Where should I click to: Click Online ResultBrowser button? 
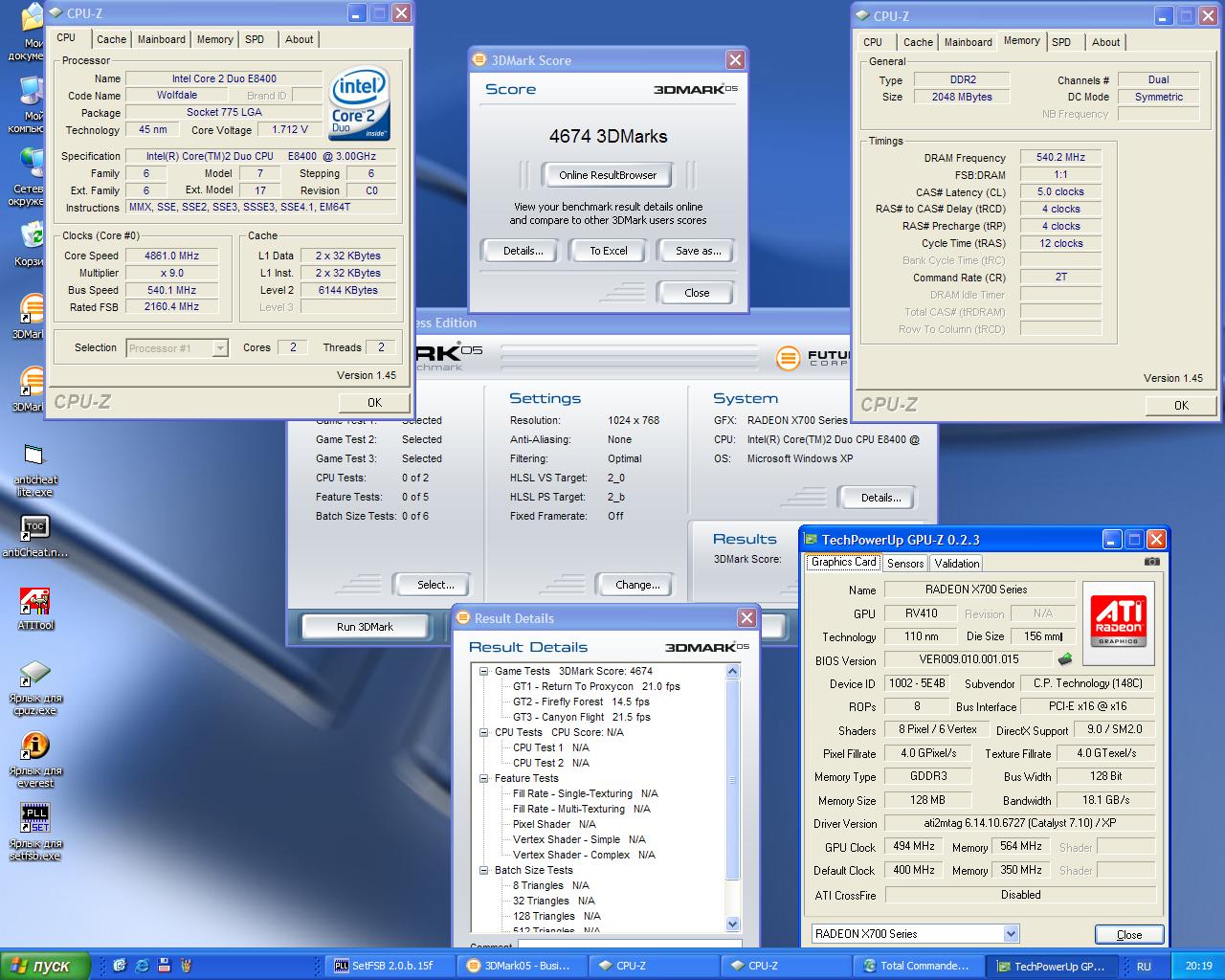click(x=608, y=175)
